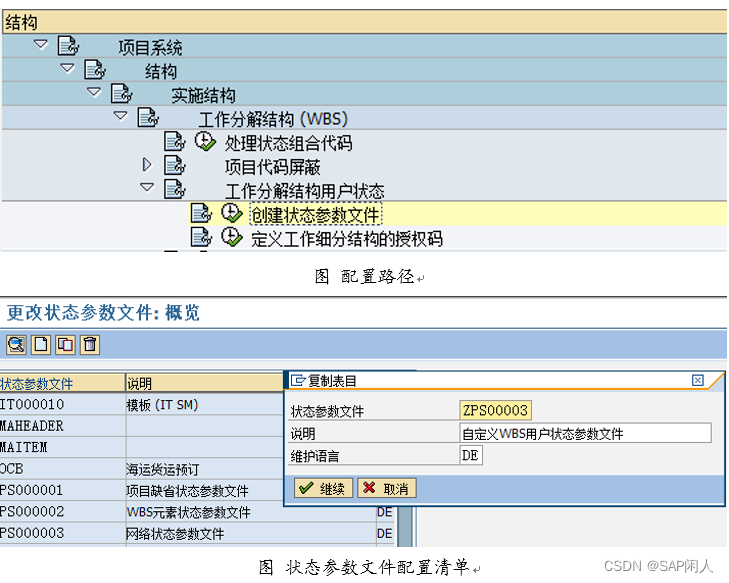
Task: Select the PS000003 table row
Action: click(198, 533)
